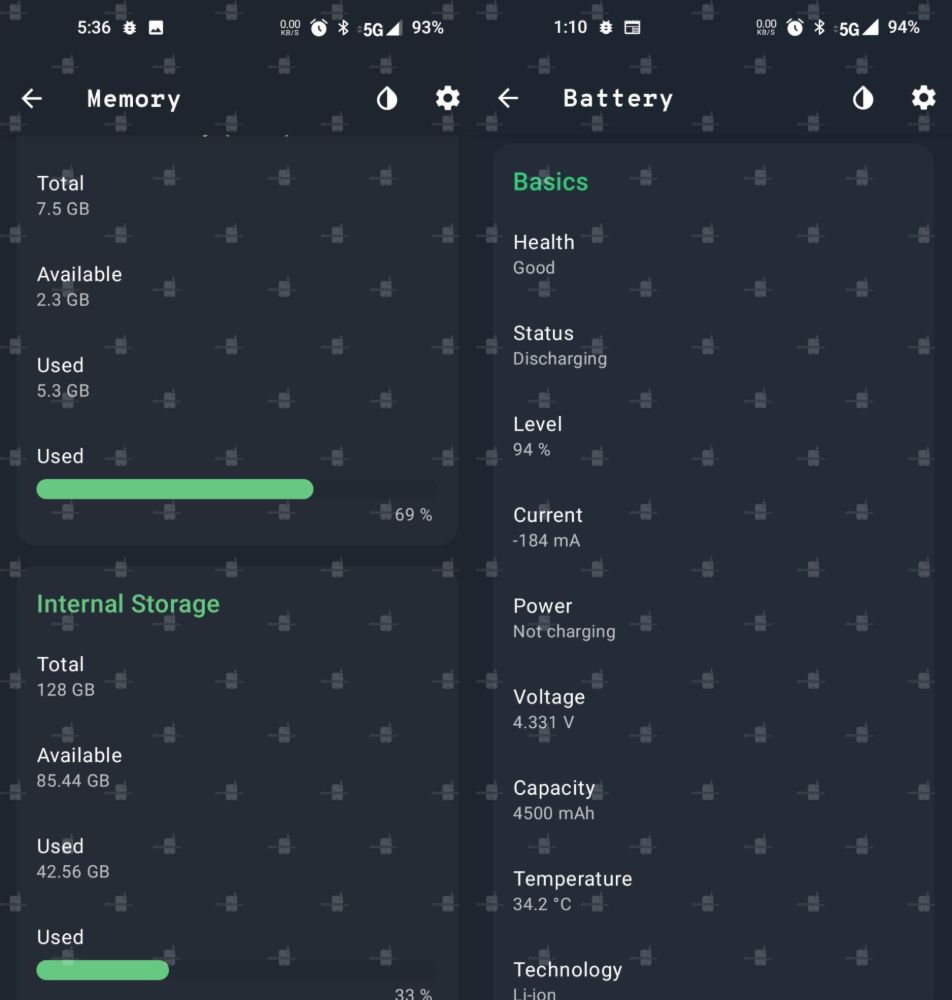Select the Basics section heading
This screenshot has height=1000, width=952.
tap(550, 182)
